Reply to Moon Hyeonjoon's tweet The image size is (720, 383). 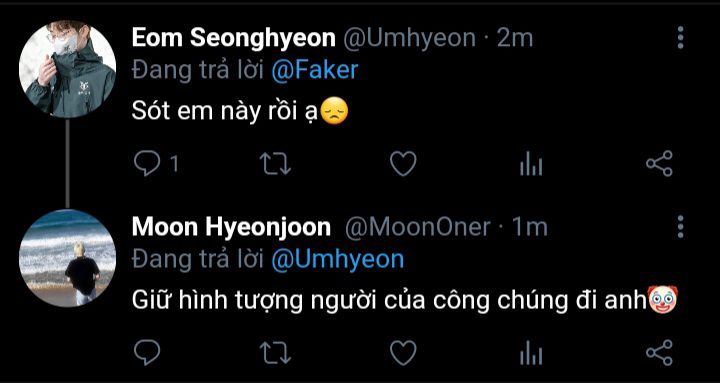[147, 353]
